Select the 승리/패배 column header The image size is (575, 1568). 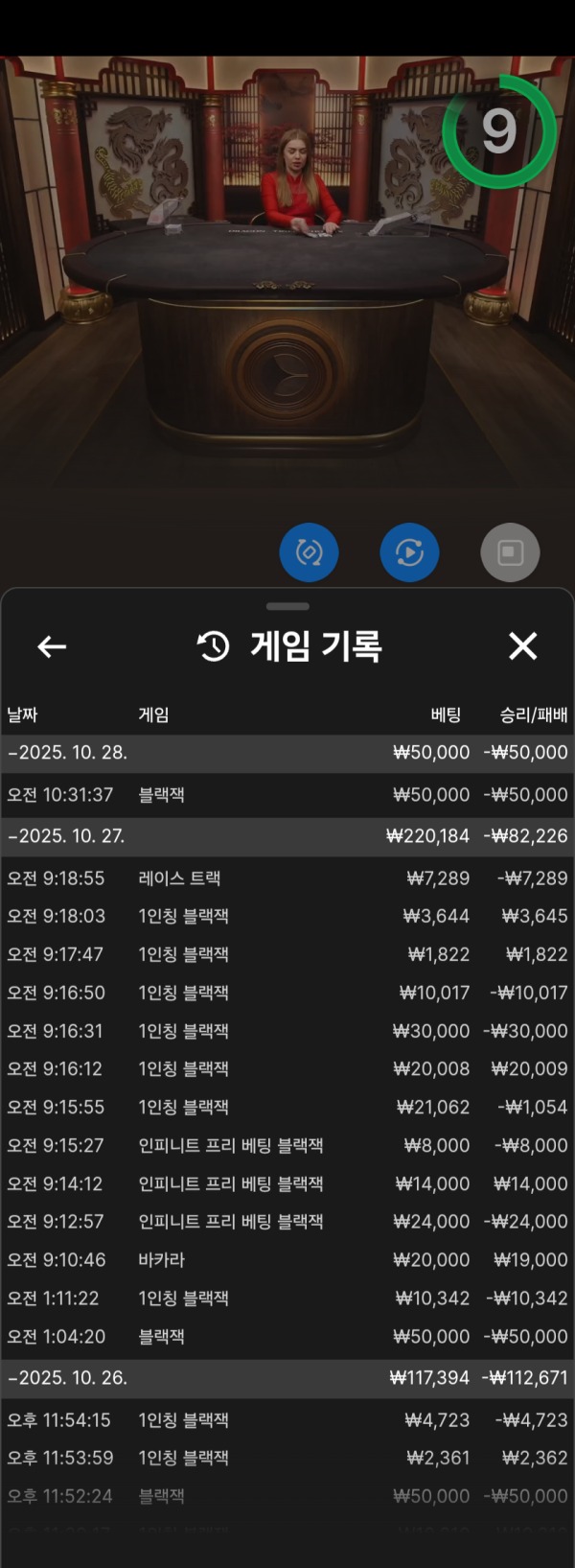pos(534,714)
